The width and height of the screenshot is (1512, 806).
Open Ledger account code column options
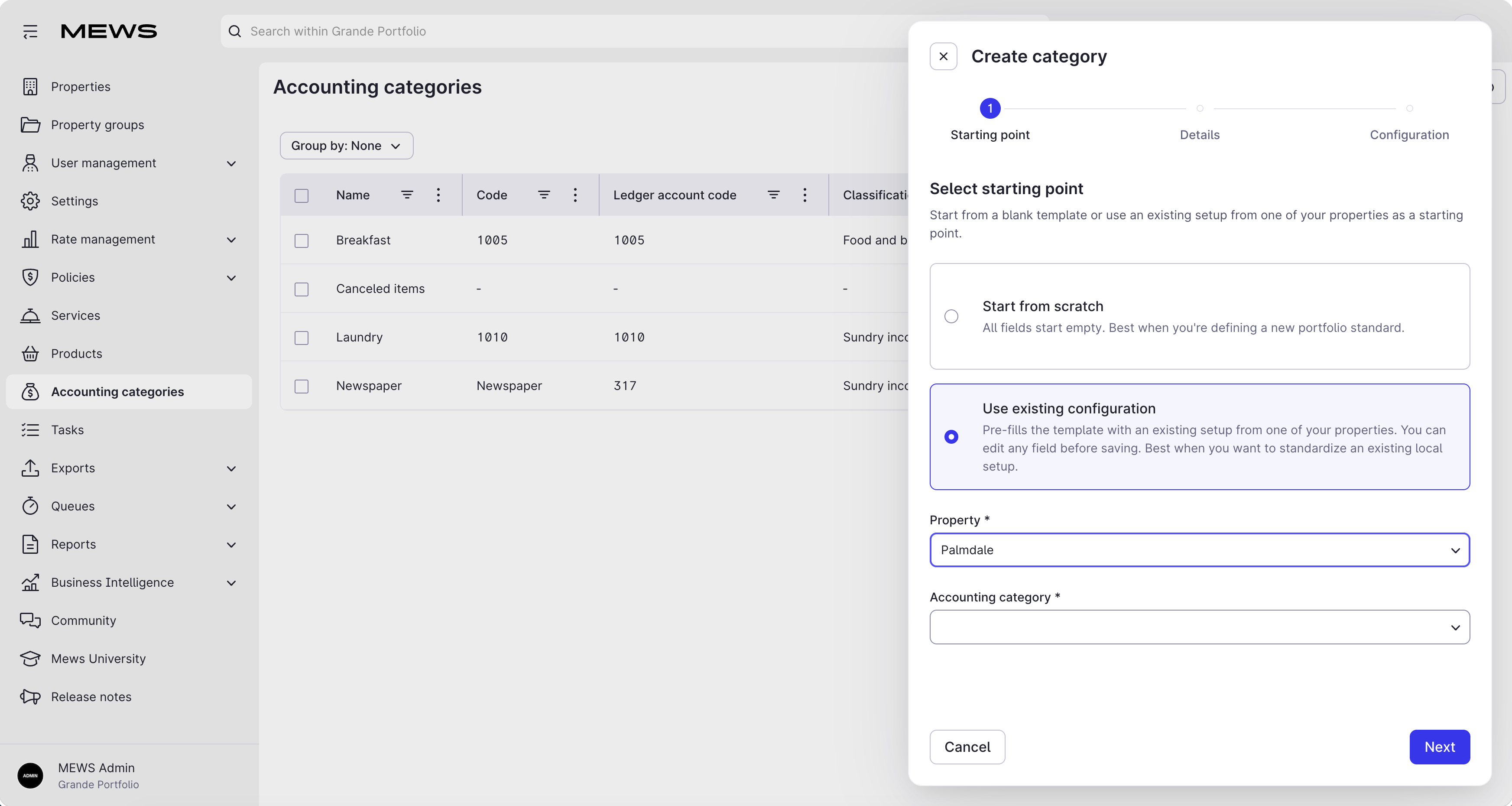805,195
